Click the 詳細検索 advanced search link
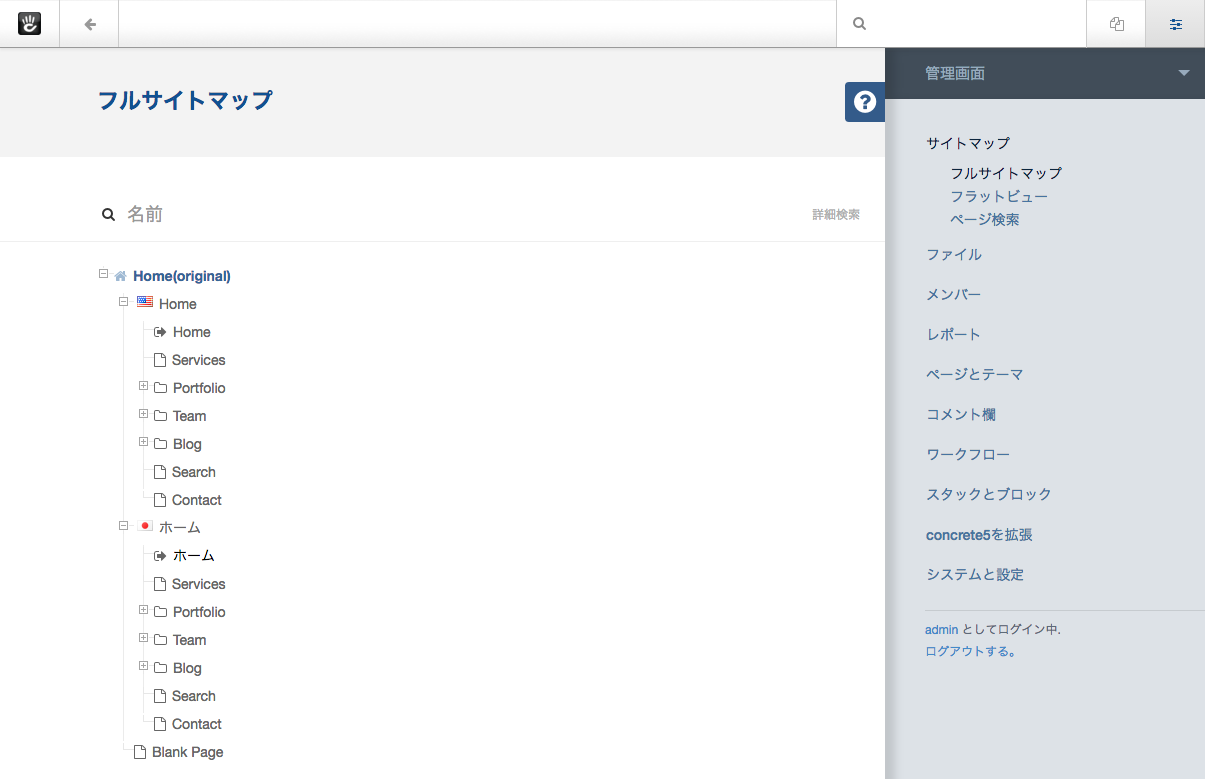 836,214
